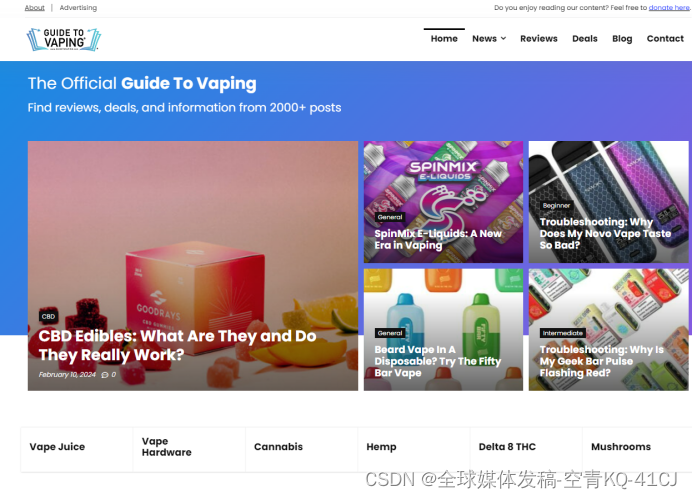
Task: Open the Blog section
Action: 622,38
